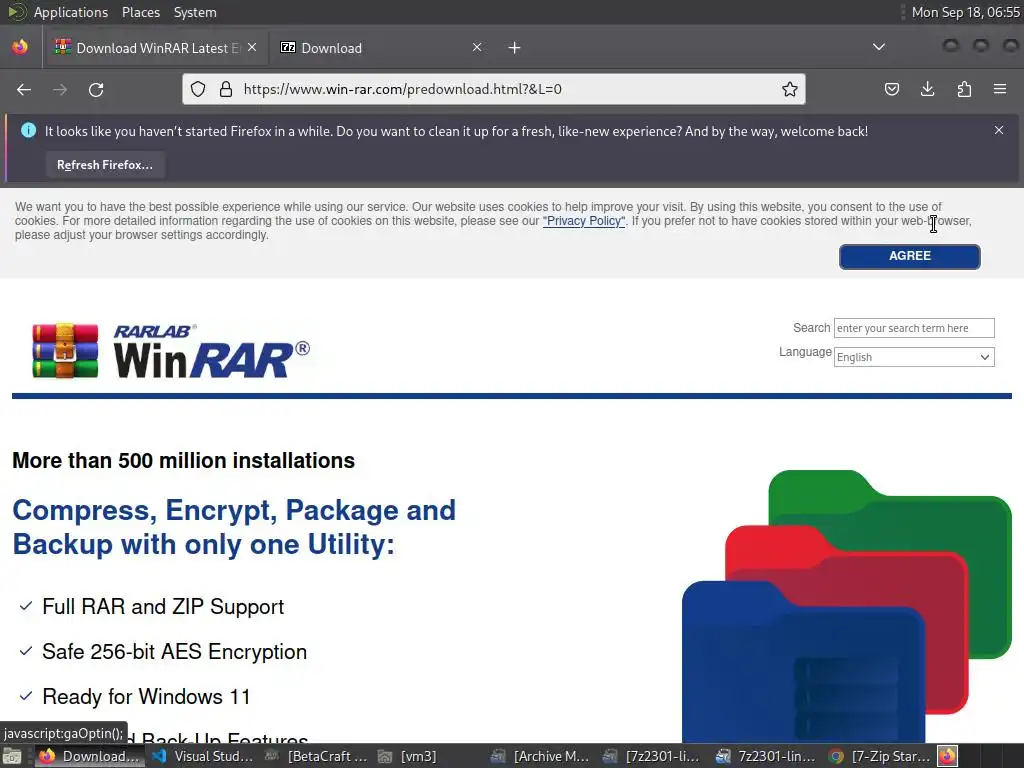Screen dimensions: 1024x768
Task: Switch to vm3 taskbar window
Action: click(408, 756)
